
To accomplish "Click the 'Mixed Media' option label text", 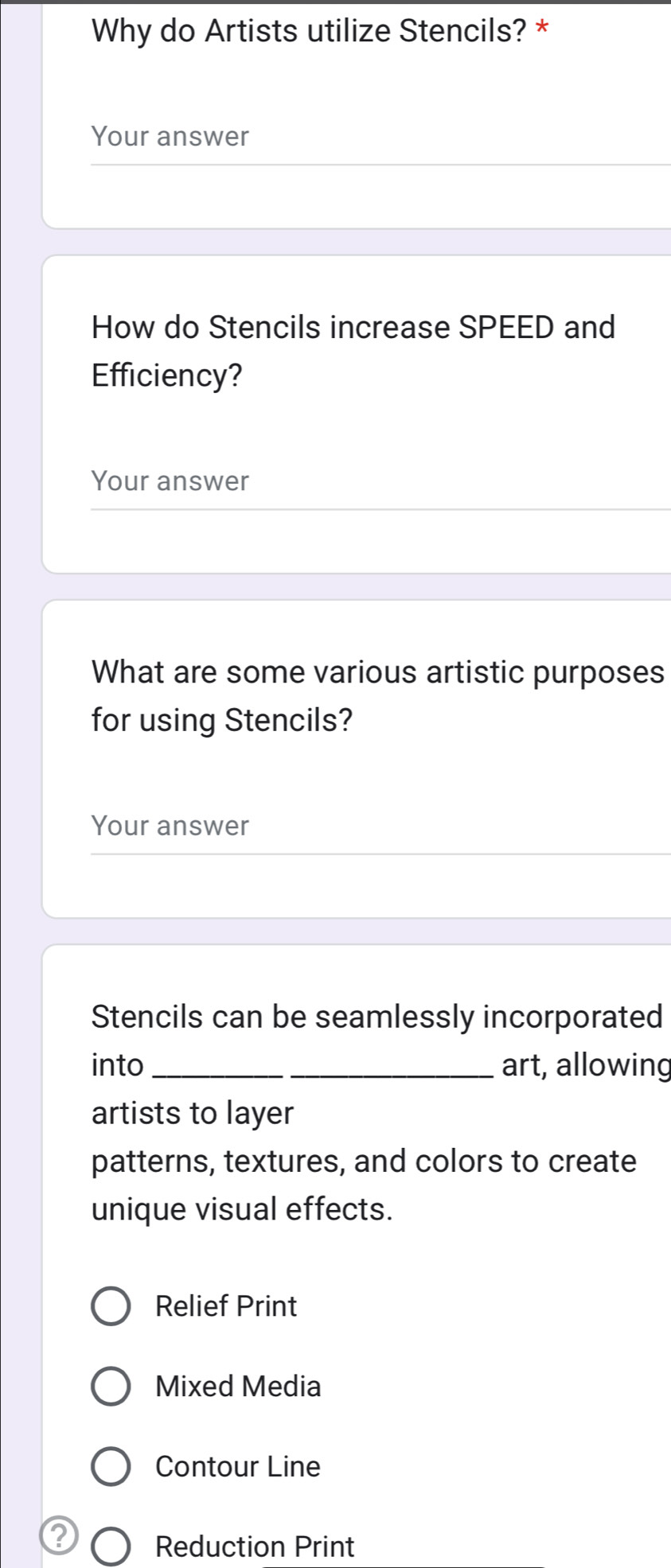I will pos(238,1387).
